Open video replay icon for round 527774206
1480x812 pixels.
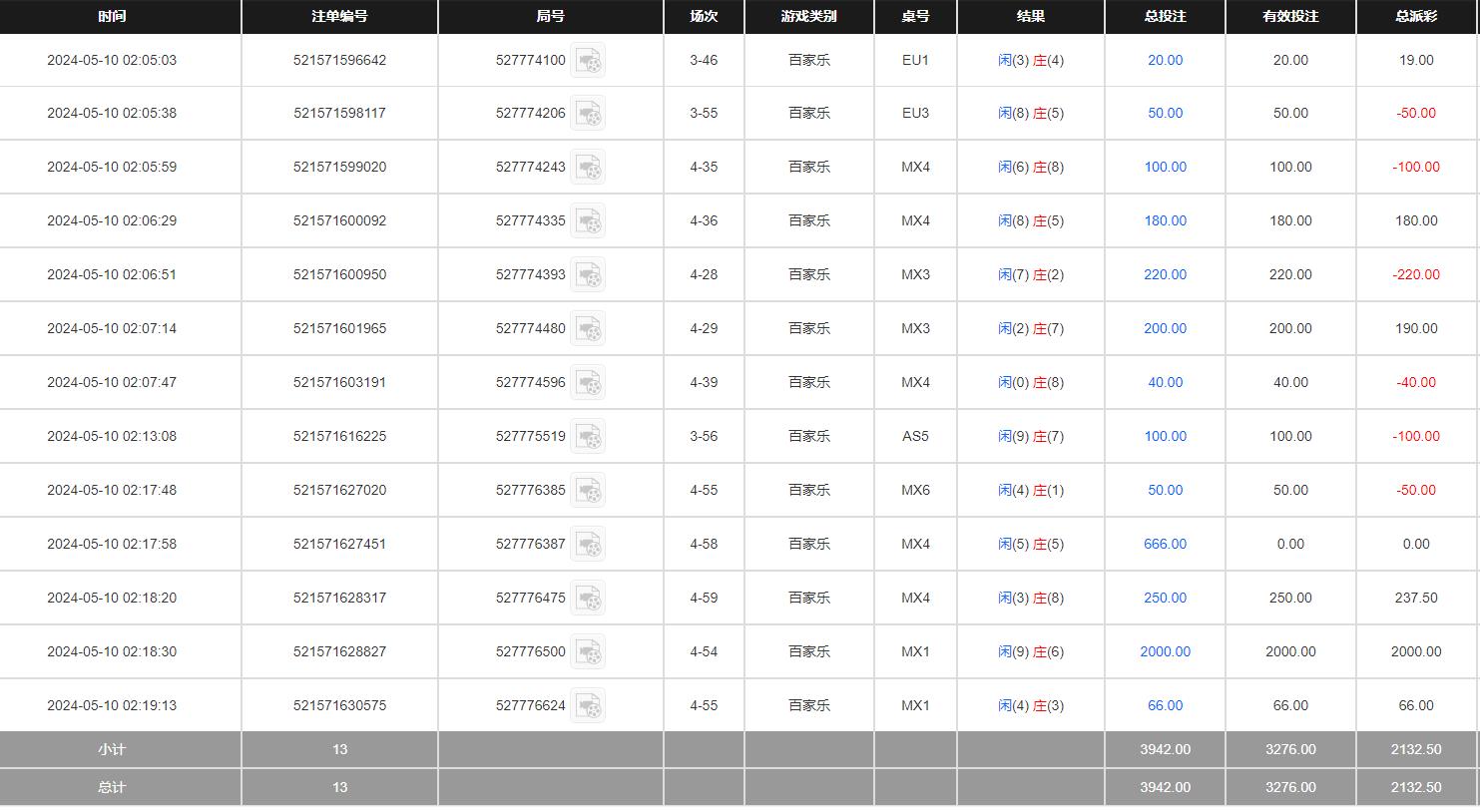588,113
